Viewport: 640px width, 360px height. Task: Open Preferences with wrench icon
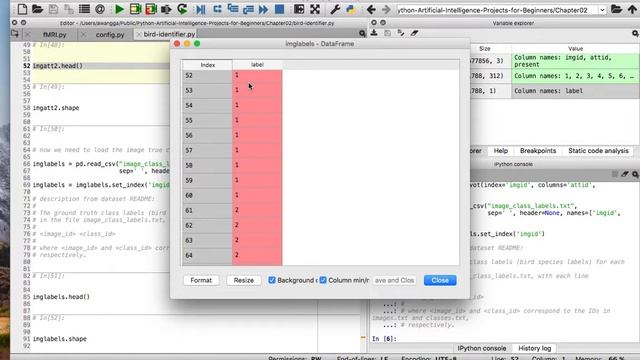tap(335, 9)
